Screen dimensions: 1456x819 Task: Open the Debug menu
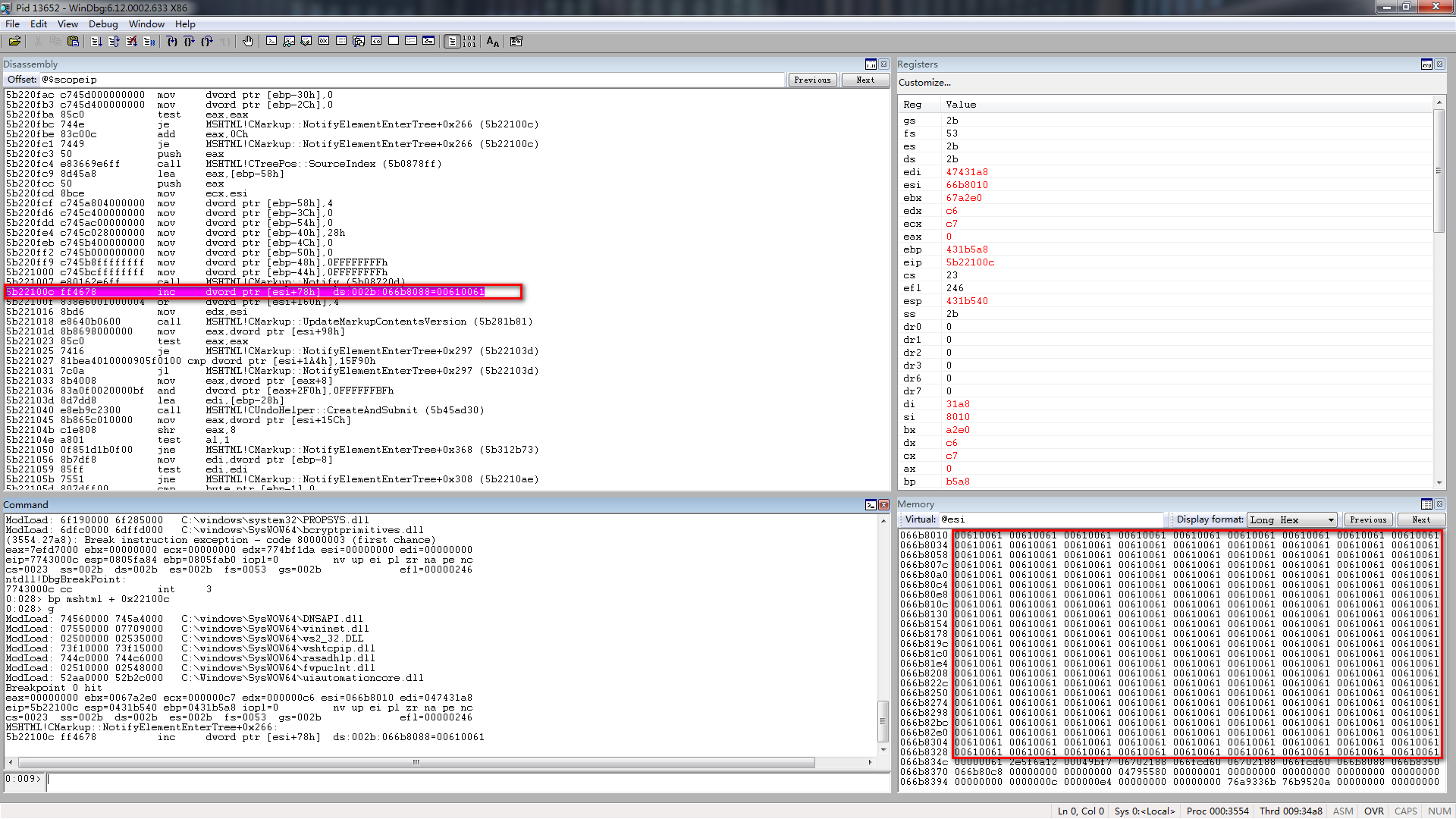pyautogui.click(x=103, y=24)
